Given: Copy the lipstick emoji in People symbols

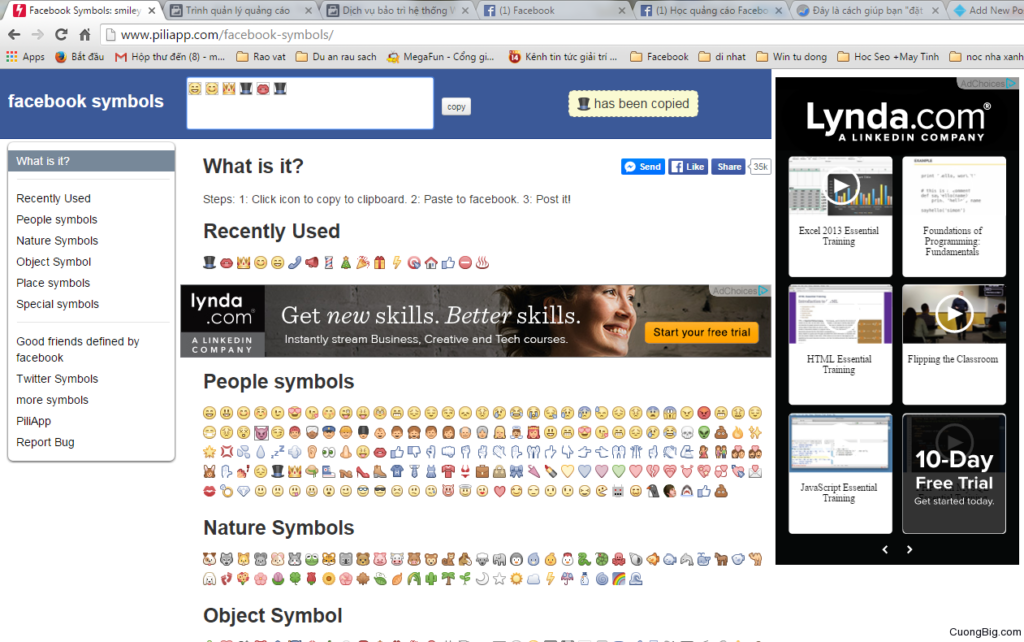Looking at the screenshot, I should (550, 472).
